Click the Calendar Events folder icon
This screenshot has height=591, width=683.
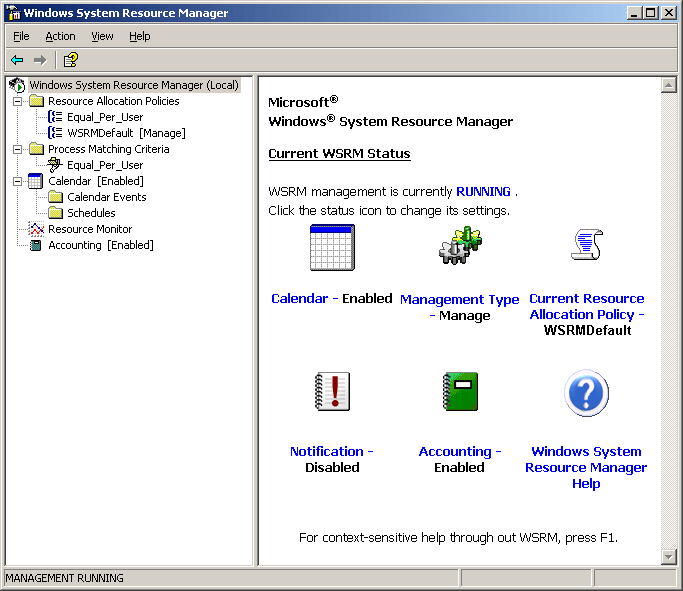click(55, 197)
